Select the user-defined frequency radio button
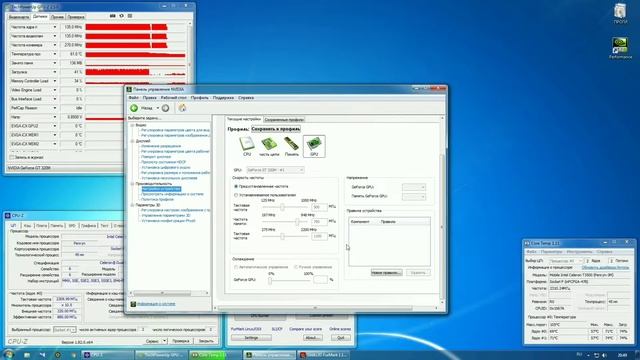 tap(236, 195)
